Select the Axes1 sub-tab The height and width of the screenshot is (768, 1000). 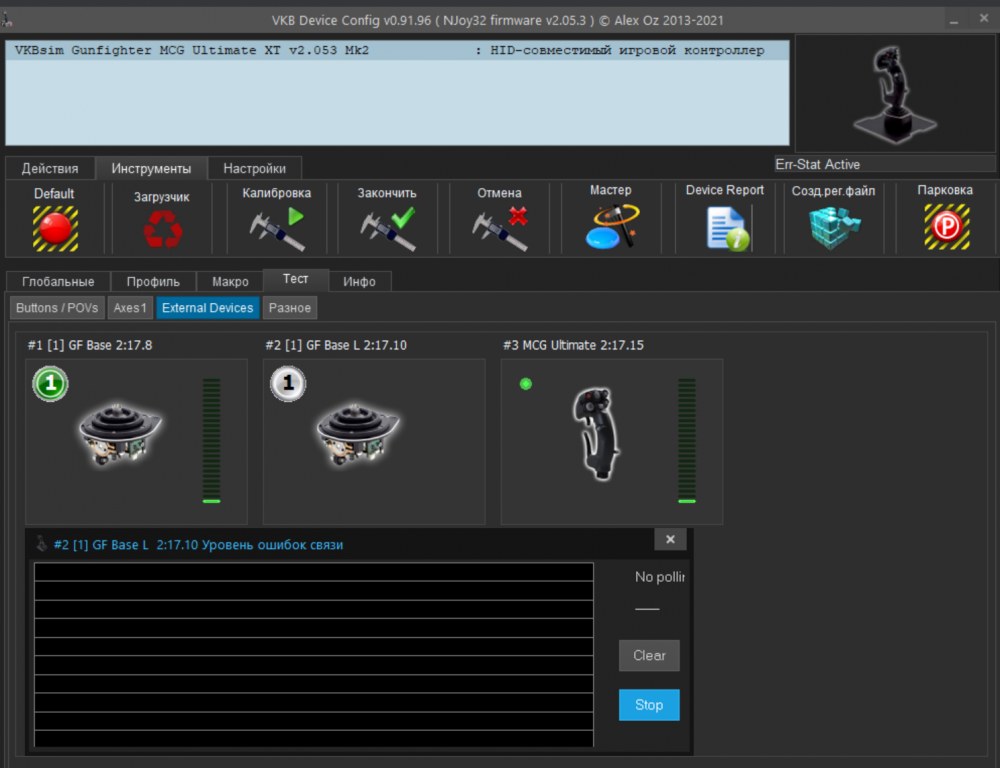coord(130,308)
